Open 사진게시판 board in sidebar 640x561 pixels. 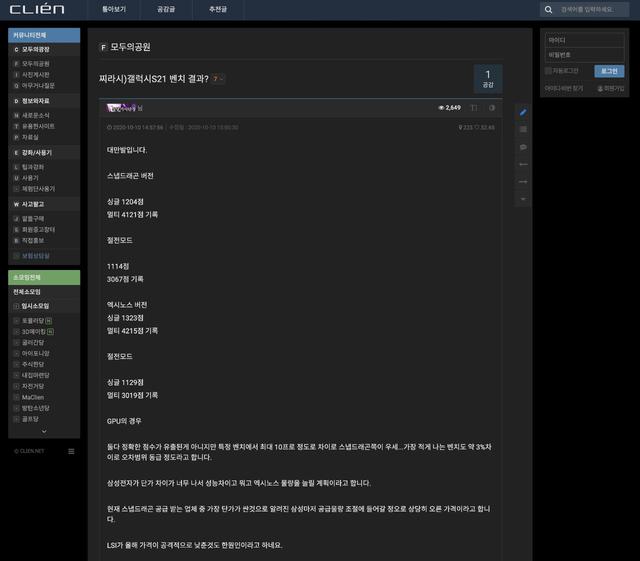(x=36, y=75)
